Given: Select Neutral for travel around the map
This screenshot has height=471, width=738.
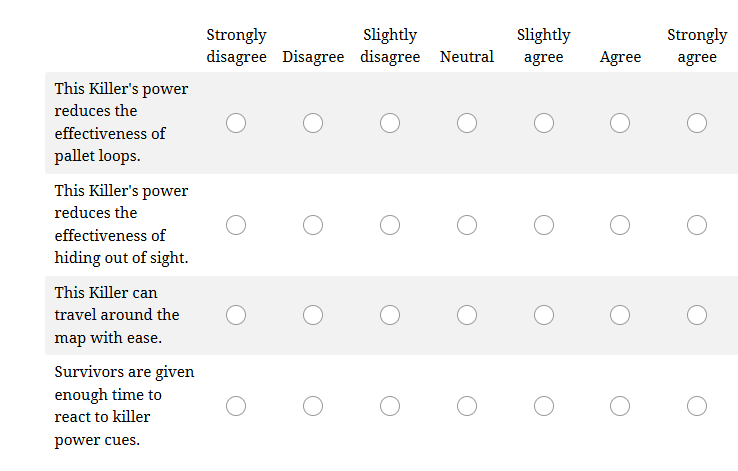Looking at the screenshot, I should click(467, 315).
